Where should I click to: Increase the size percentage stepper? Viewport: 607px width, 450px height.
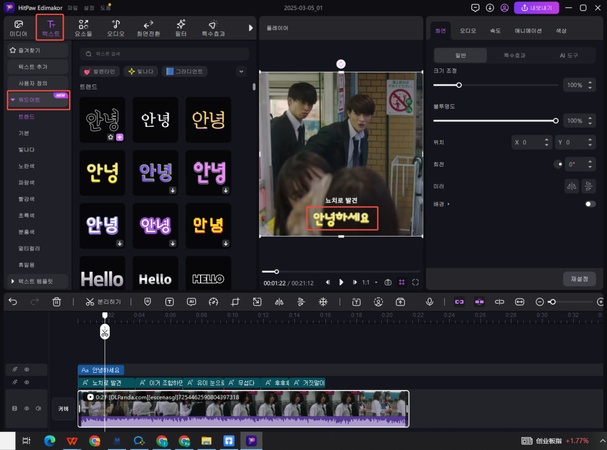pyautogui.click(x=590, y=82)
